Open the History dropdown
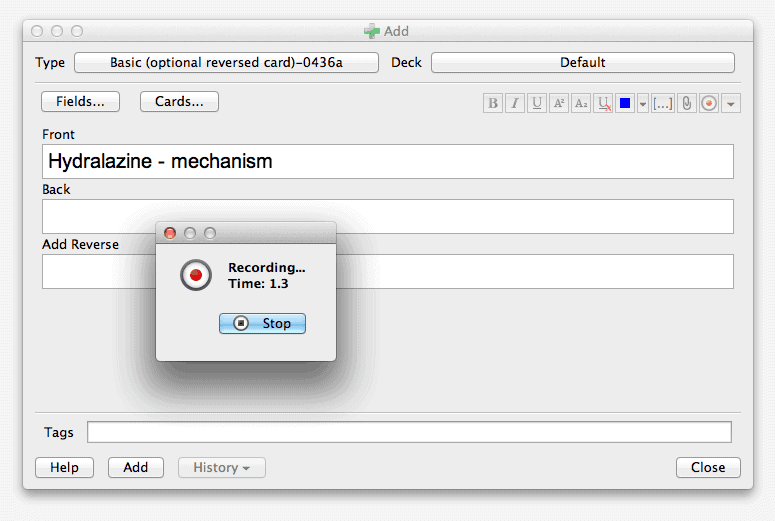 click(x=221, y=467)
